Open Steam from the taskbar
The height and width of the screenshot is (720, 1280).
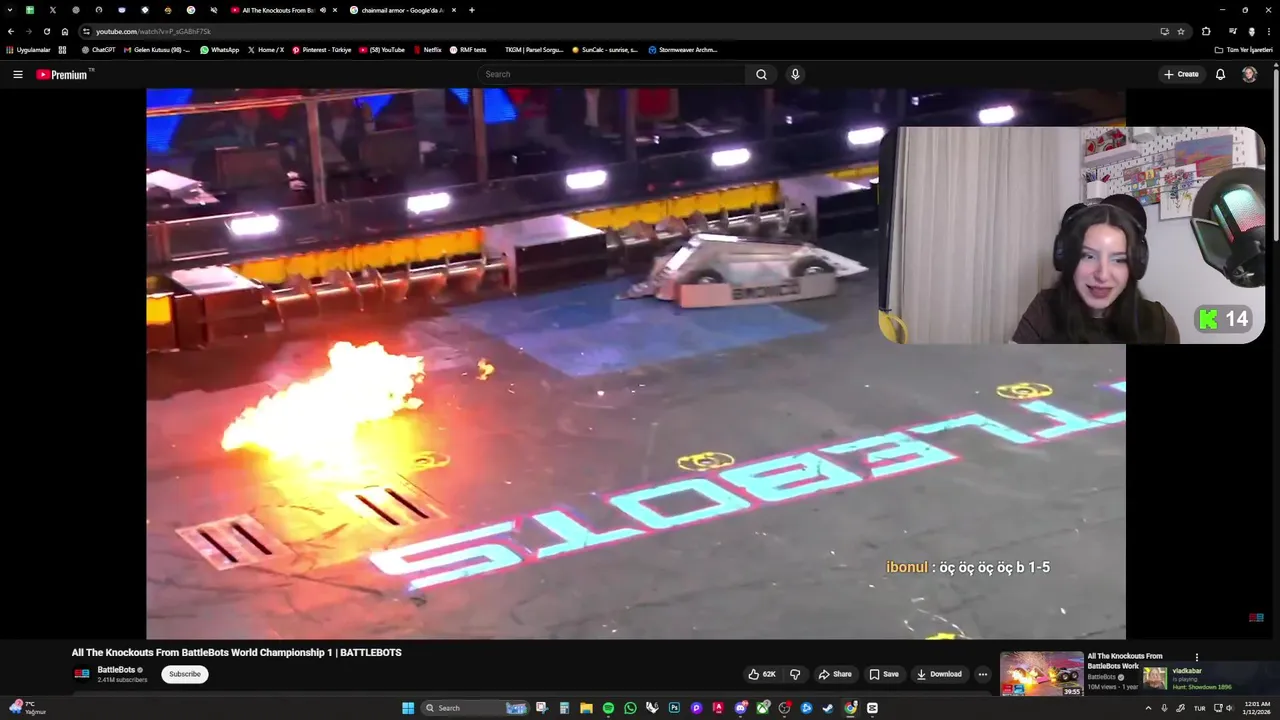[828, 708]
